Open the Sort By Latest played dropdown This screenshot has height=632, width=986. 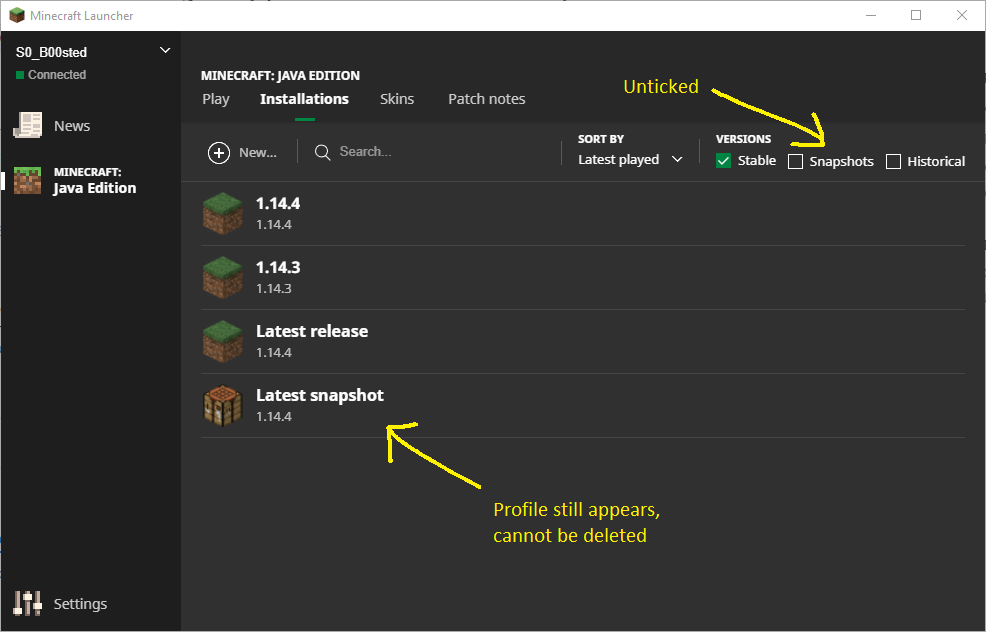pos(630,160)
